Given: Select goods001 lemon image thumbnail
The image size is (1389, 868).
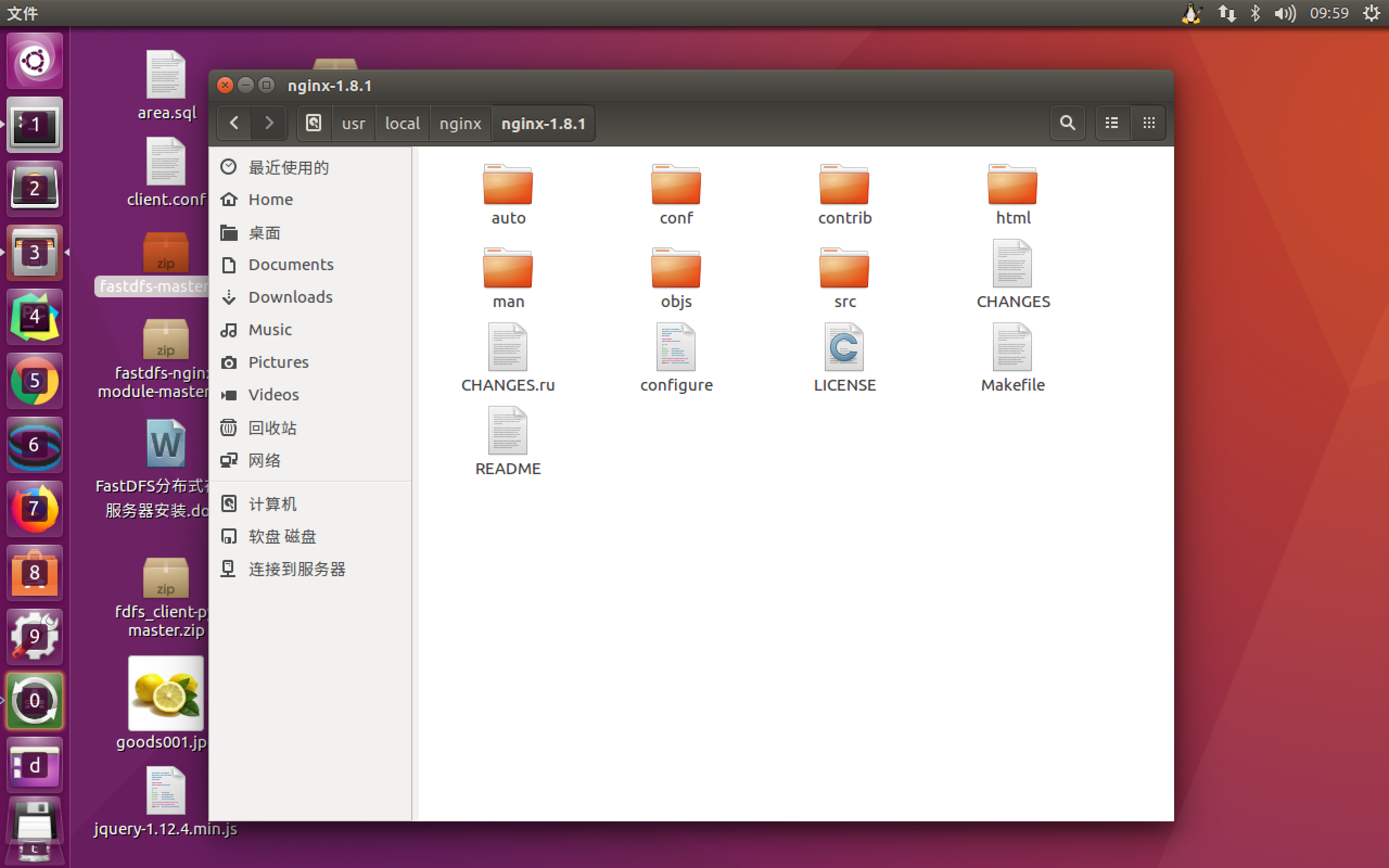Looking at the screenshot, I should click(x=166, y=693).
